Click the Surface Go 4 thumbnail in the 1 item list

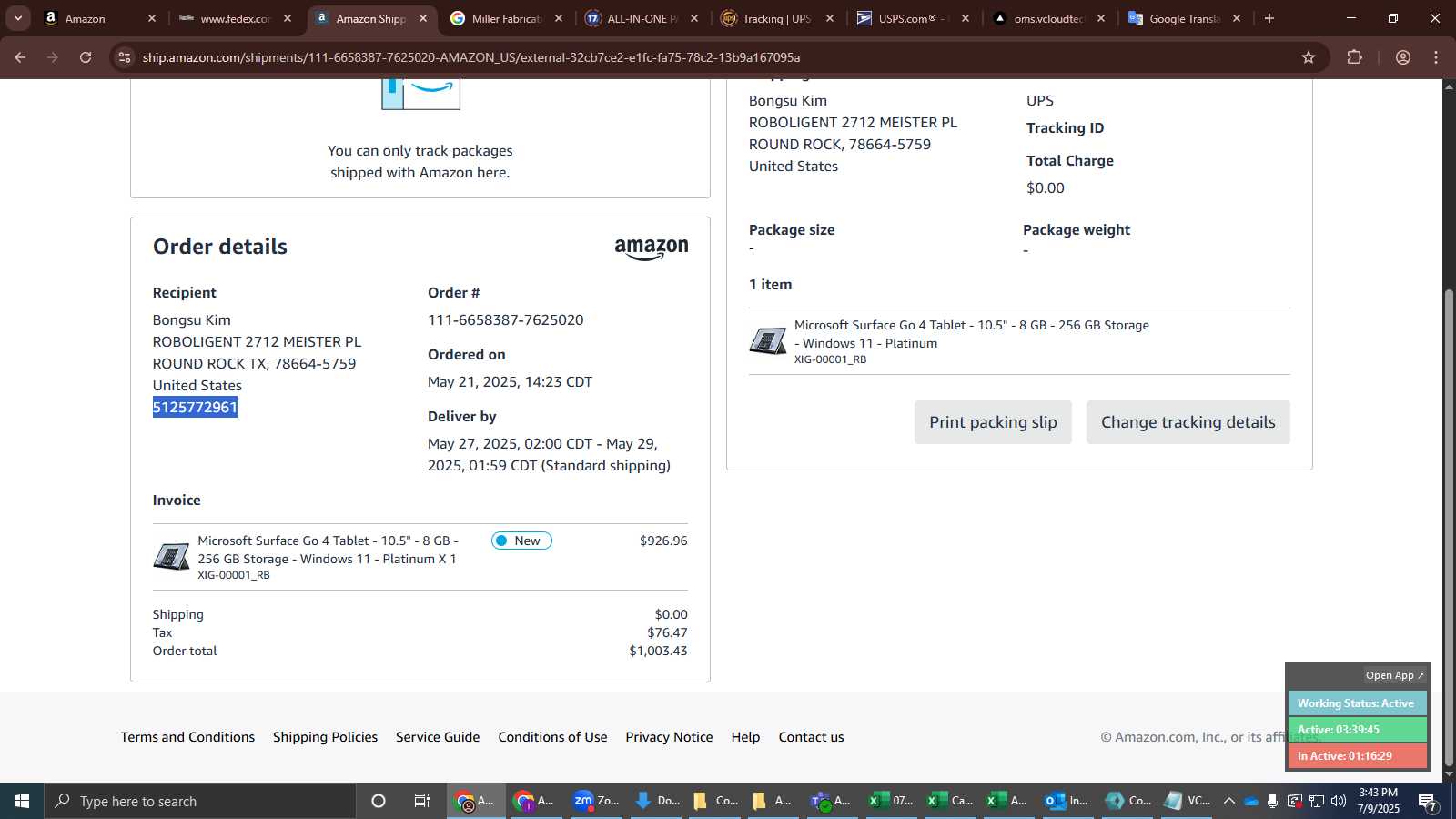tap(767, 341)
